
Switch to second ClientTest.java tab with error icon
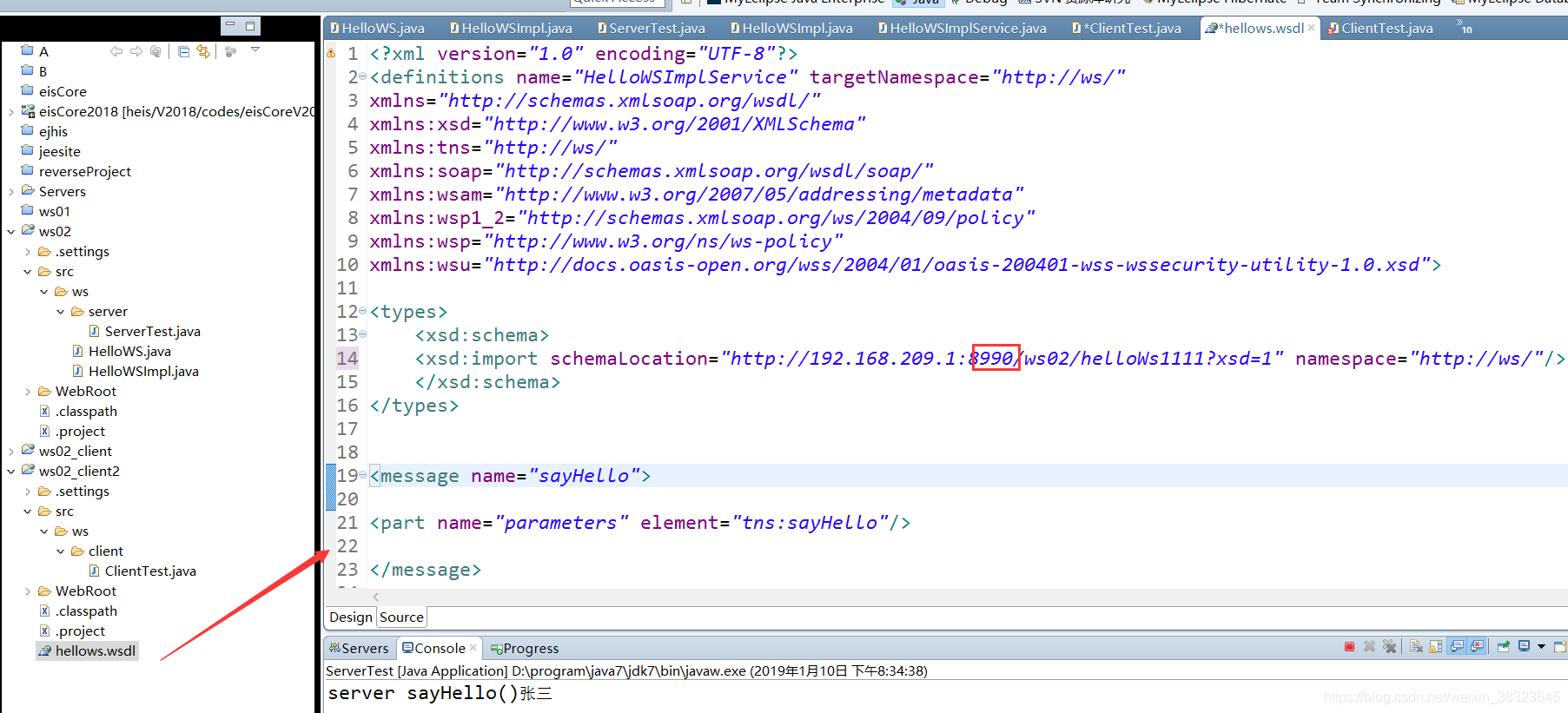point(1379,29)
